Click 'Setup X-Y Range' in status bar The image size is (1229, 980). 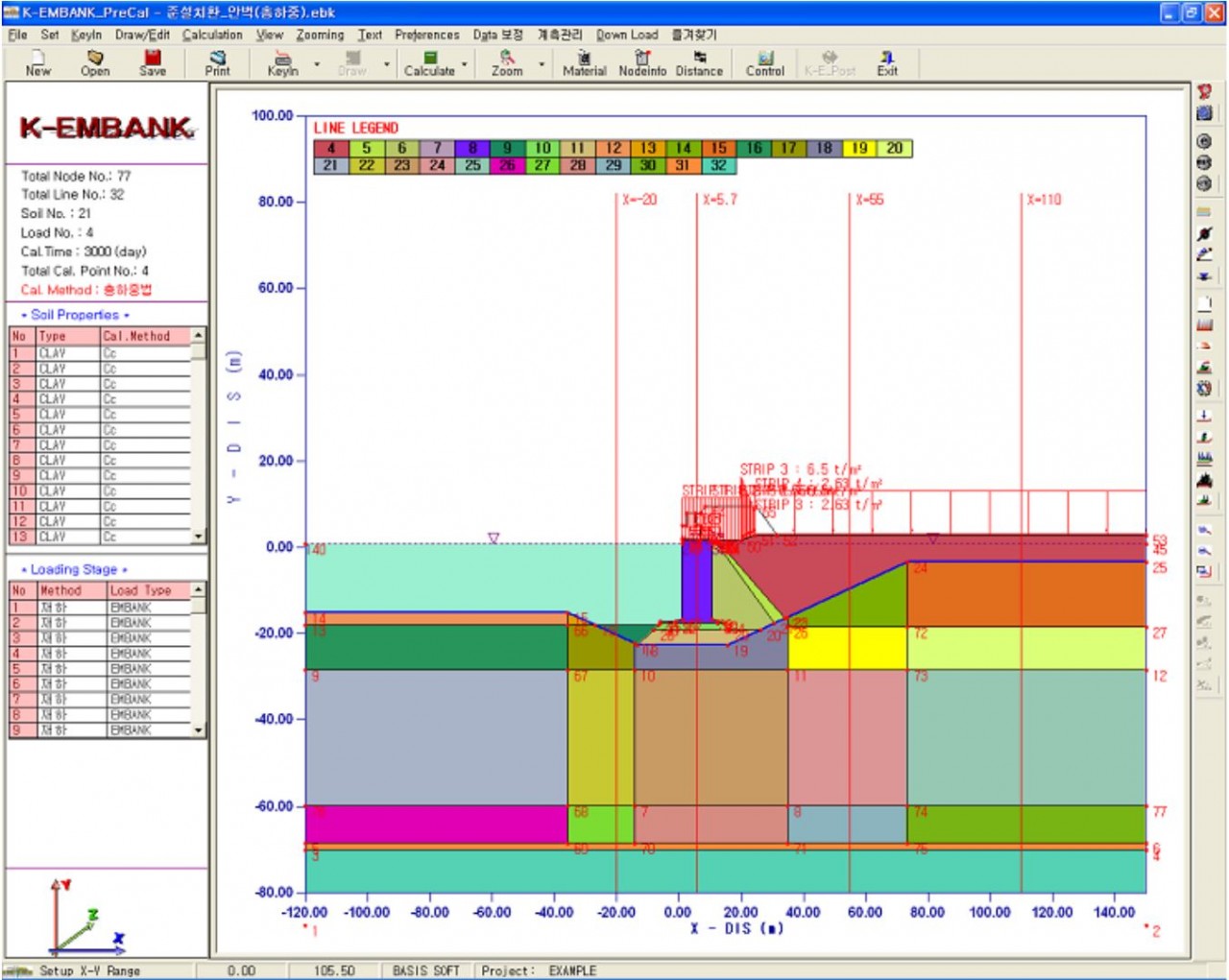click(x=89, y=971)
